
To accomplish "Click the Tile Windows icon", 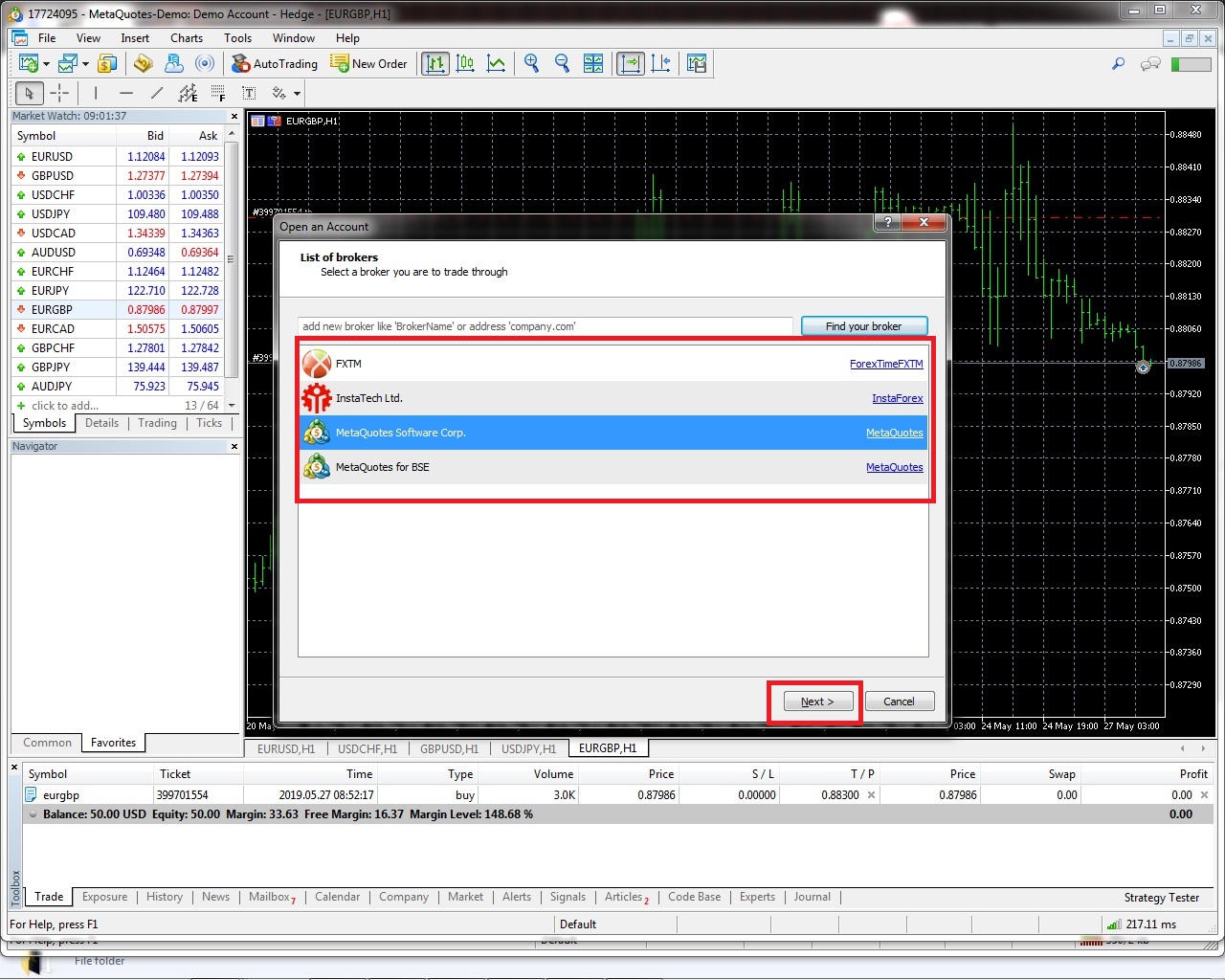I will (593, 64).
